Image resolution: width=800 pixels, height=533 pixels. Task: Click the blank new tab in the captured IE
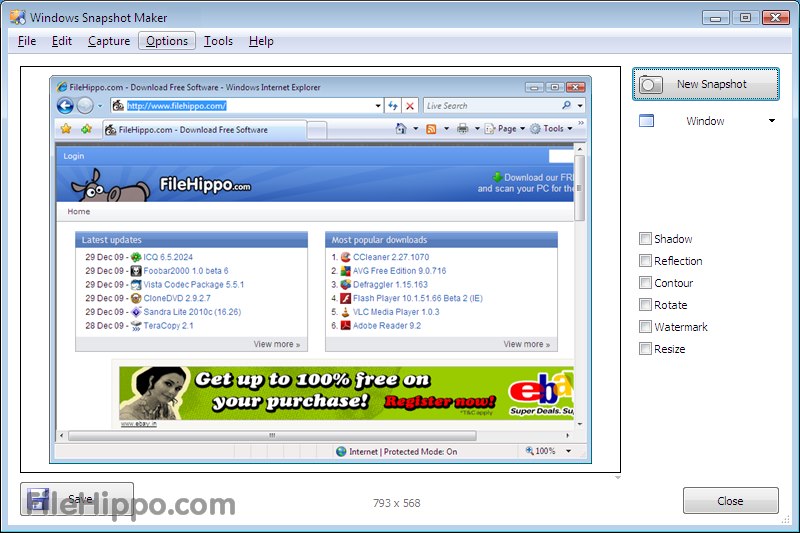(x=317, y=130)
